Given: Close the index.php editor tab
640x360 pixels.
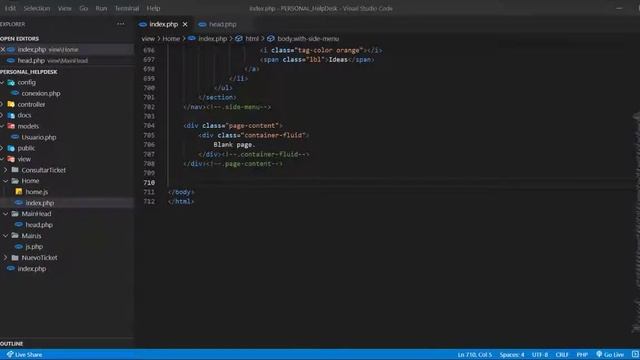Looking at the screenshot, I should 185,24.
